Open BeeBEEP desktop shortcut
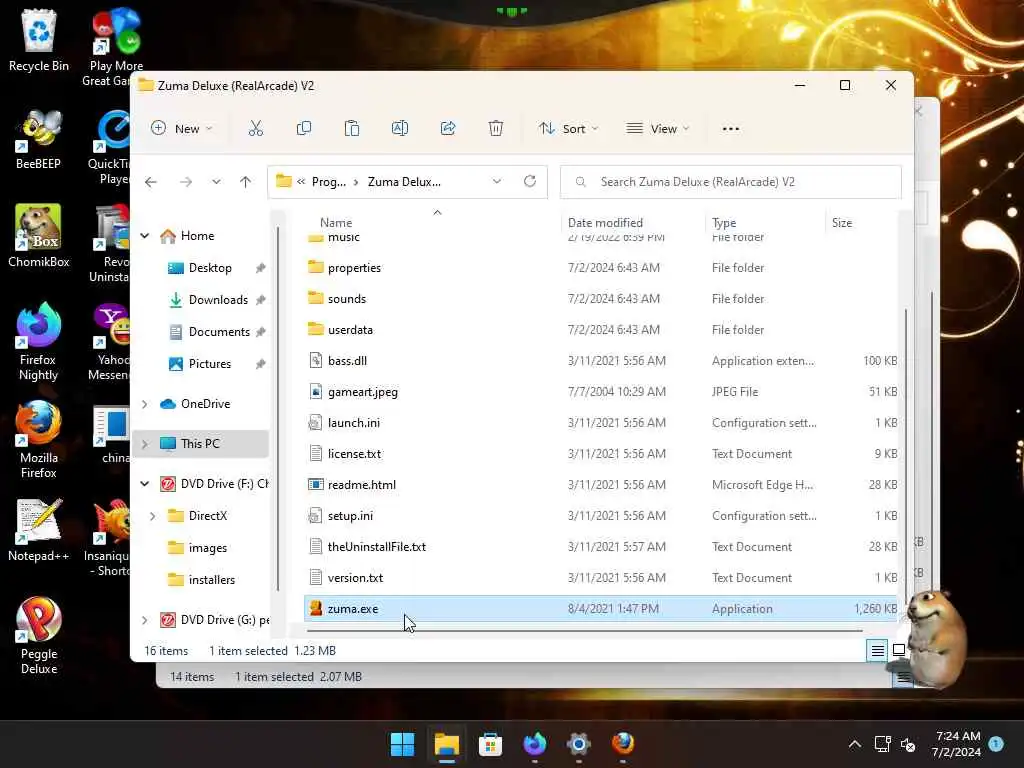 (x=39, y=139)
